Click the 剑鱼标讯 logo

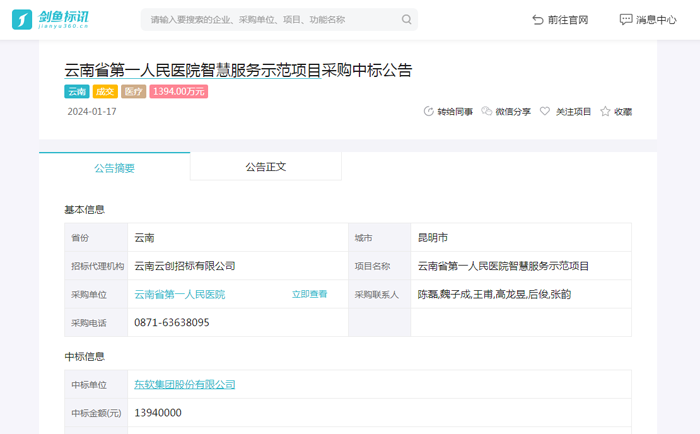[x=50, y=20]
